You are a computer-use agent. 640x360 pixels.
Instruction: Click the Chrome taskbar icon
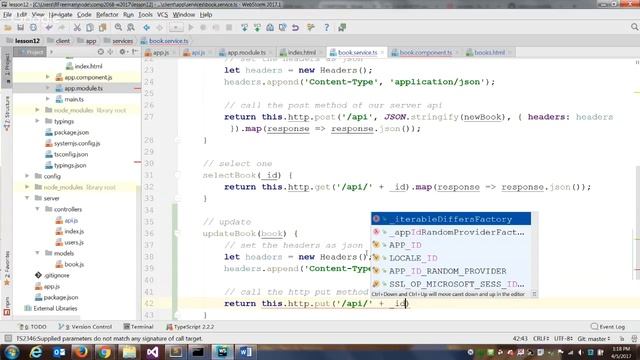click(104, 352)
